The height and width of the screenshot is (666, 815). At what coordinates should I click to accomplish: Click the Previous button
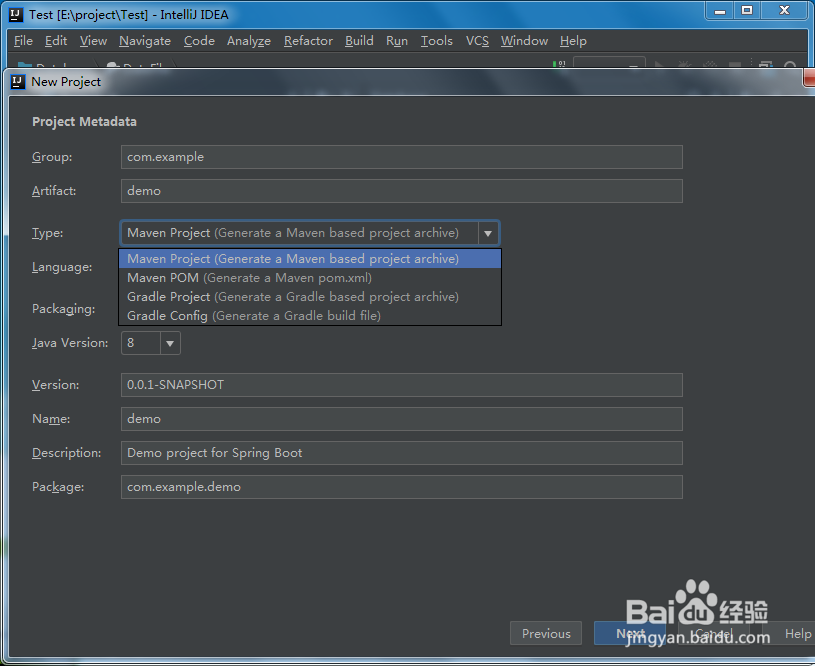[x=546, y=633]
